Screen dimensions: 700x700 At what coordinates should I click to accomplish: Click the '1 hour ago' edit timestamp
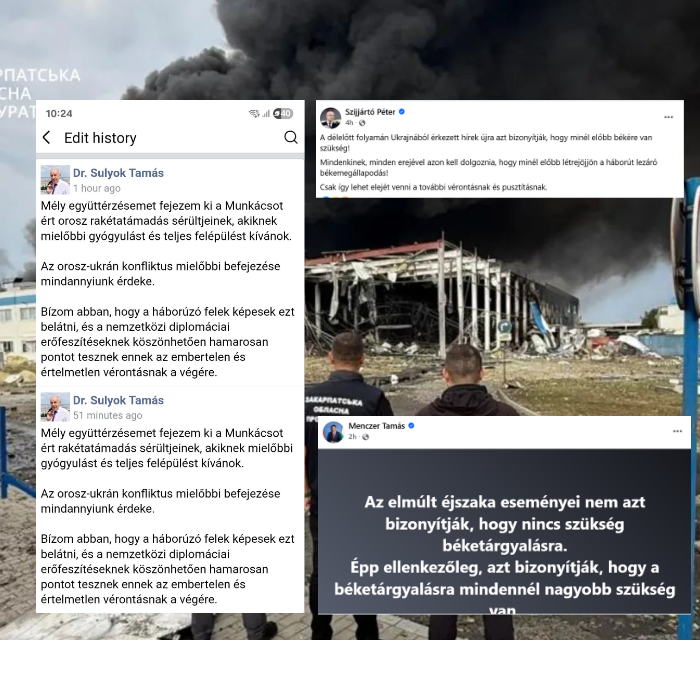pos(97,188)
